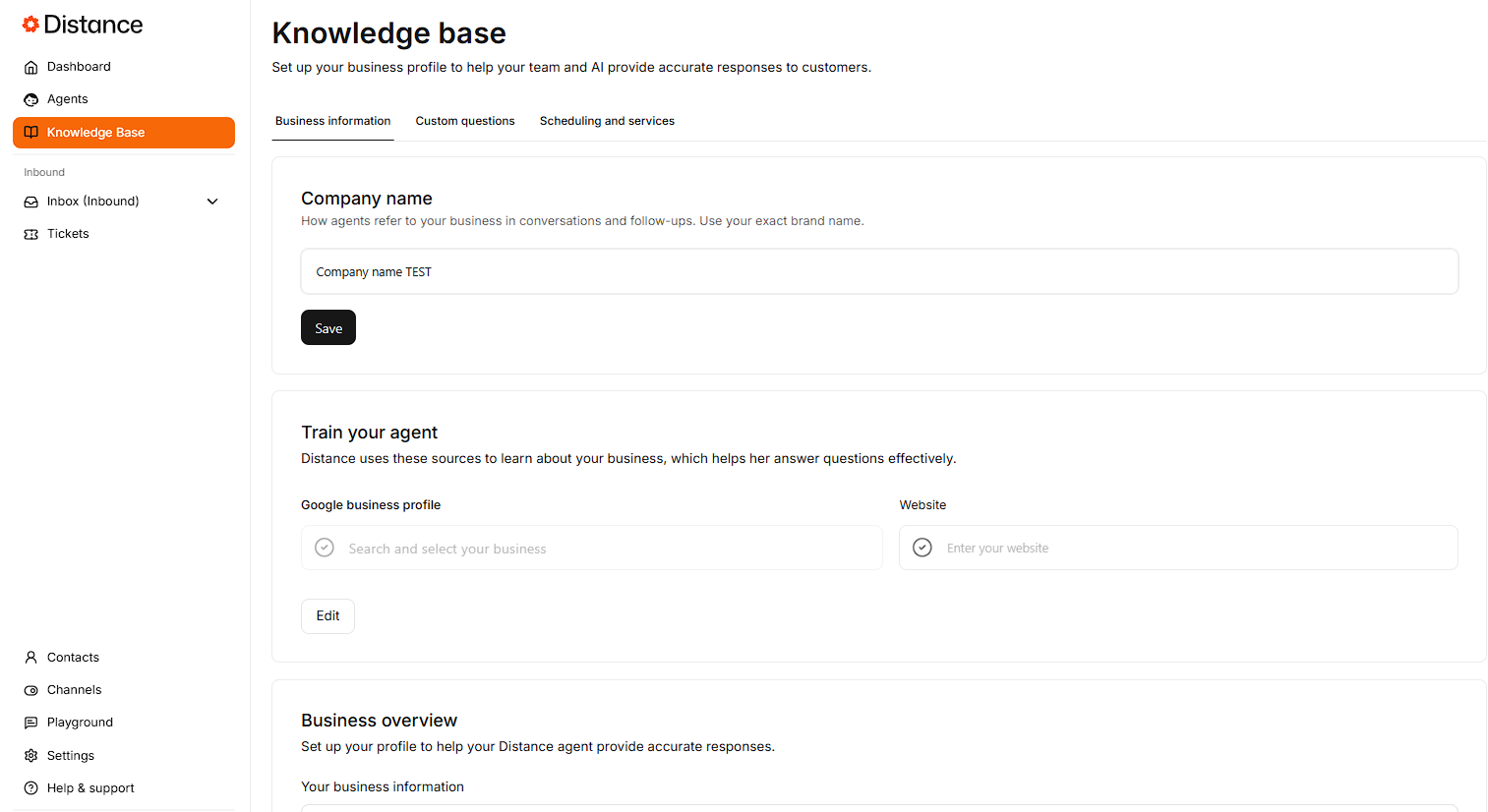Click the Distance logo icon

(31, 25)
